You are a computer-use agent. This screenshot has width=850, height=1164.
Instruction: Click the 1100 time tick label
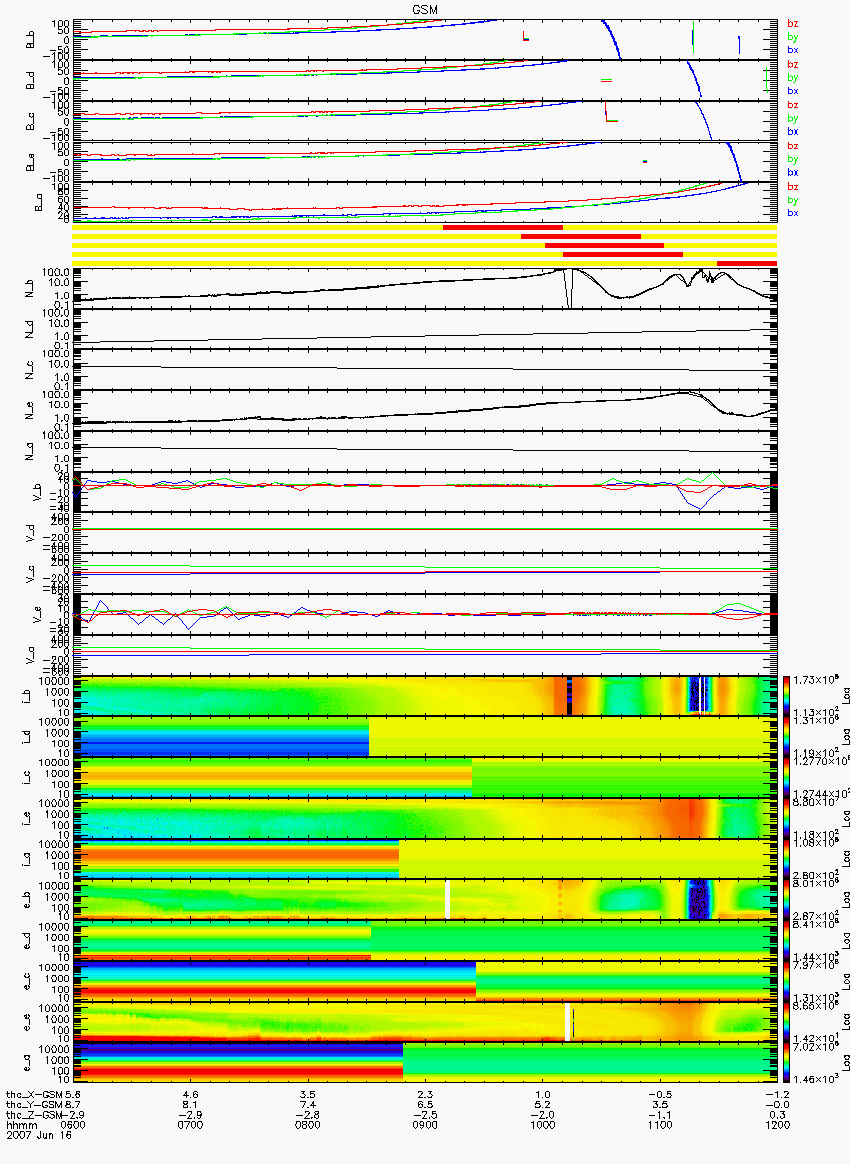tap(660, 1125)
